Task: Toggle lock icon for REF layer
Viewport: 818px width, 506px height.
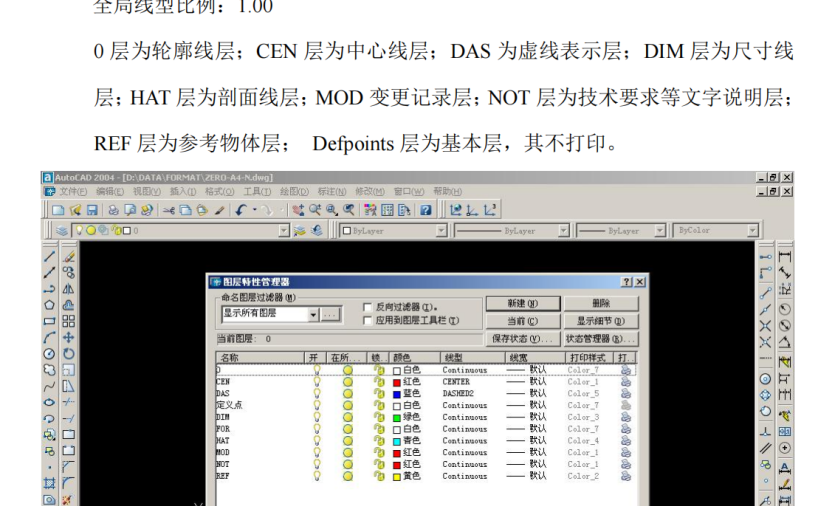Action: tap(379, 476)
